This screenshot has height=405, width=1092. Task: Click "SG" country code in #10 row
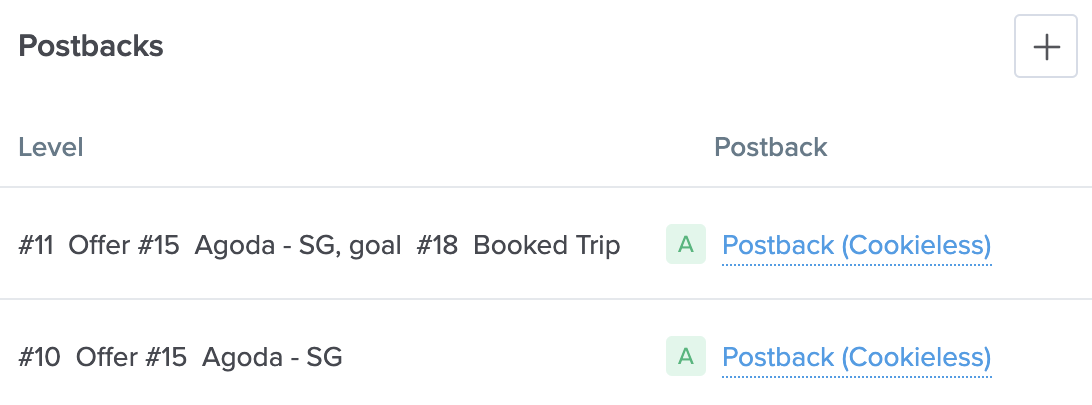[x=324, y=357]
